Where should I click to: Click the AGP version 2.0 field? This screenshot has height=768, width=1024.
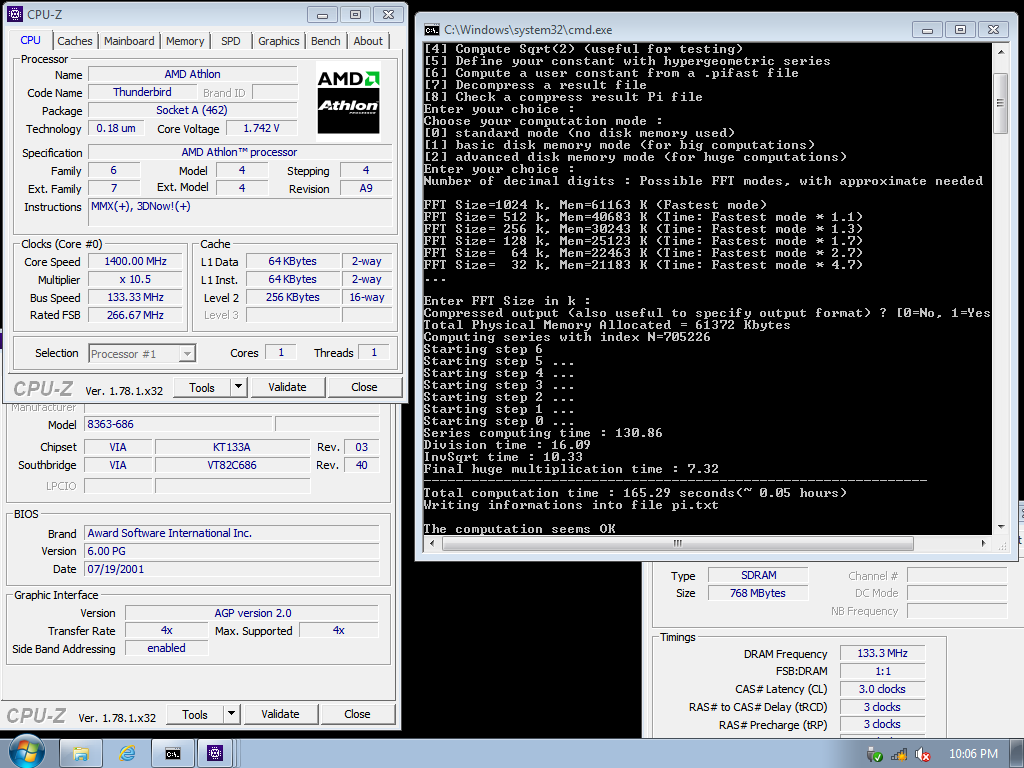point(252,613)
